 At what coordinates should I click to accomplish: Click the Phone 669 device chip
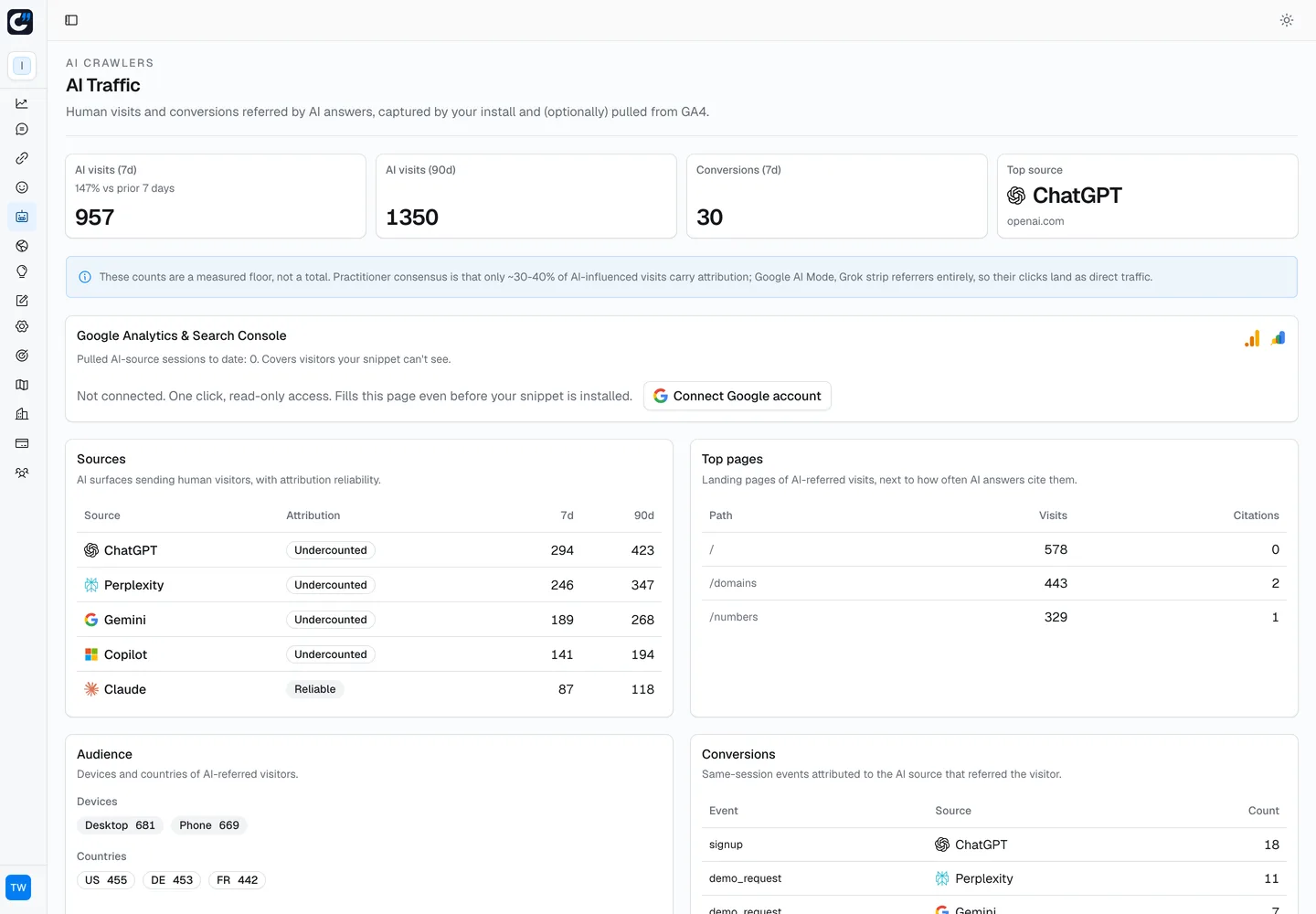pyautogui.click(x=209, y=825)
